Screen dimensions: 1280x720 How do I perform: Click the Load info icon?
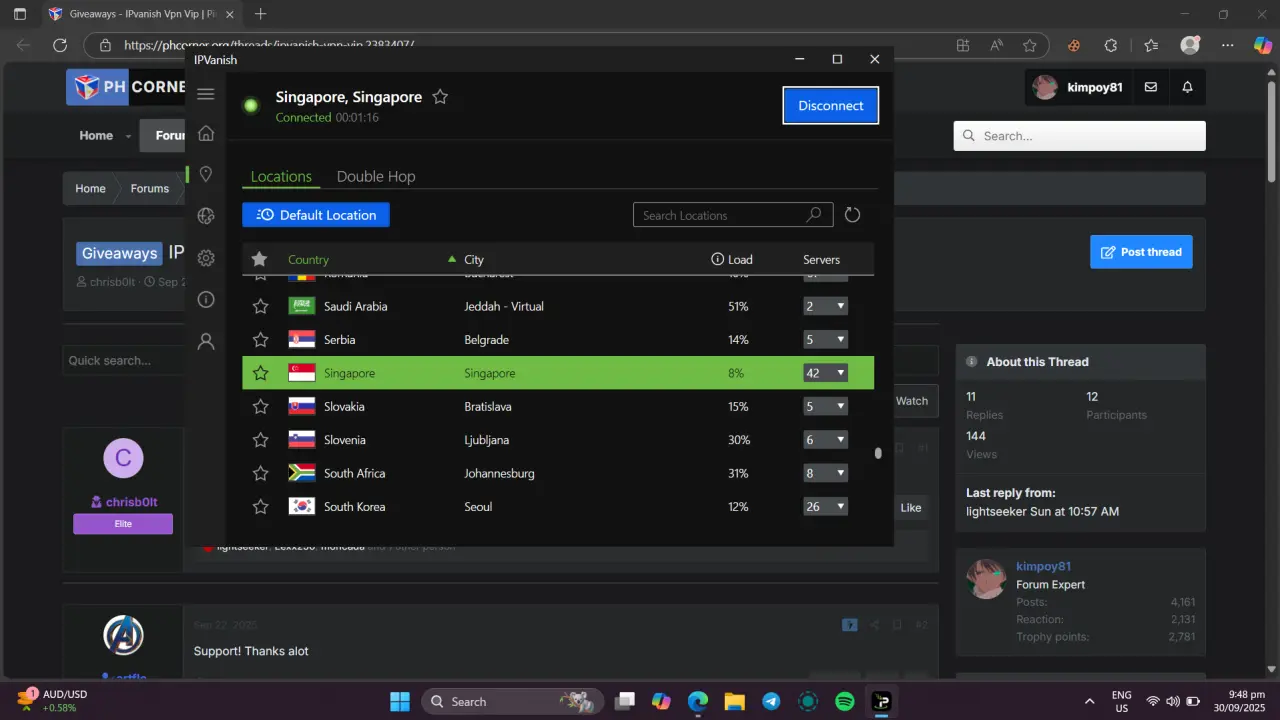coord(717,259)
